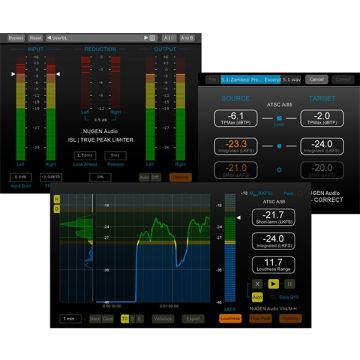Switch to the Loudness tab in VisLM
This screenshot has width=360, height=360.
tap(230, 319)
